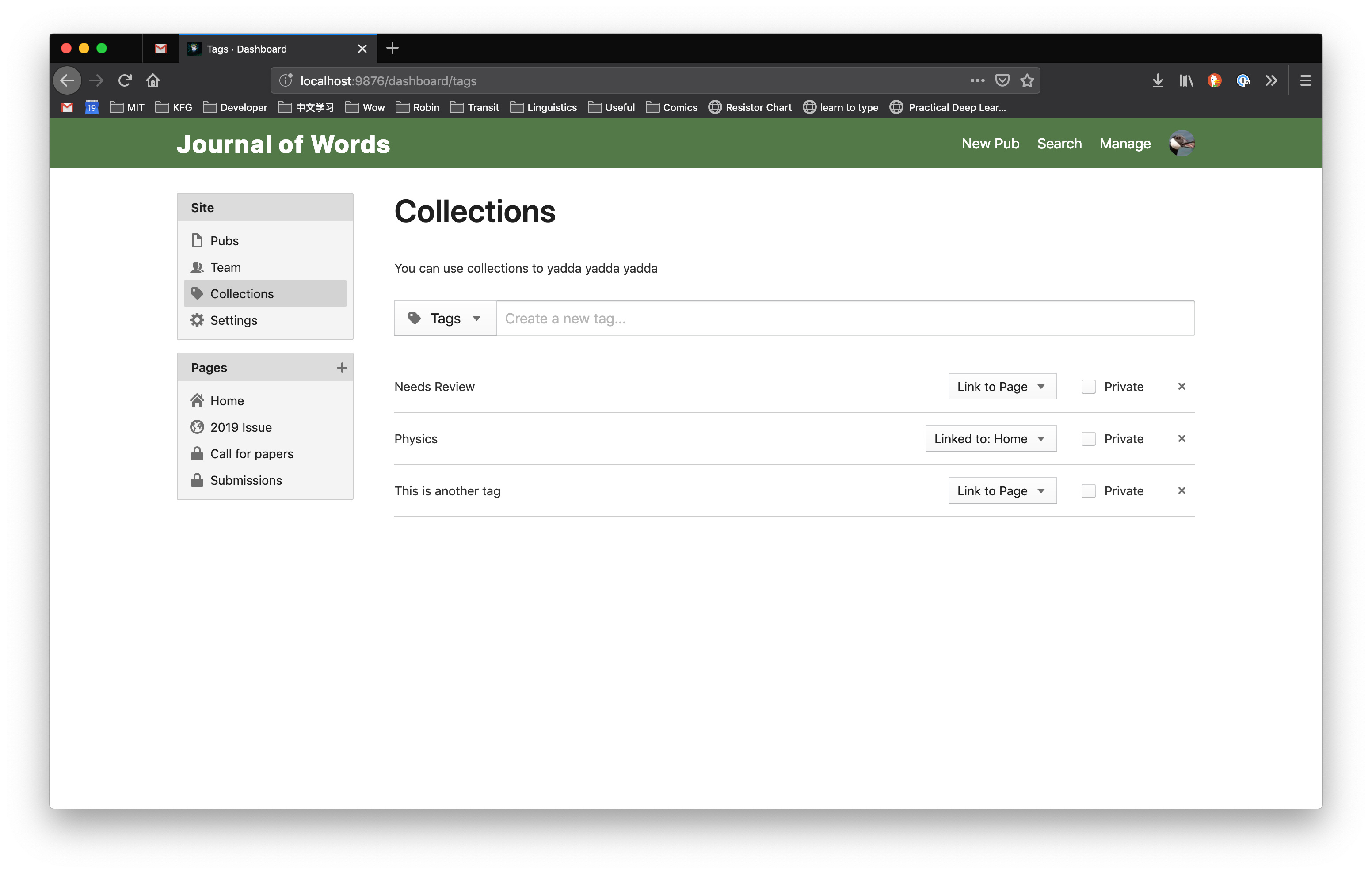Open the 中文学习 bookmarks folder
Screen dimensions: 1372x874
click(305, 107)
